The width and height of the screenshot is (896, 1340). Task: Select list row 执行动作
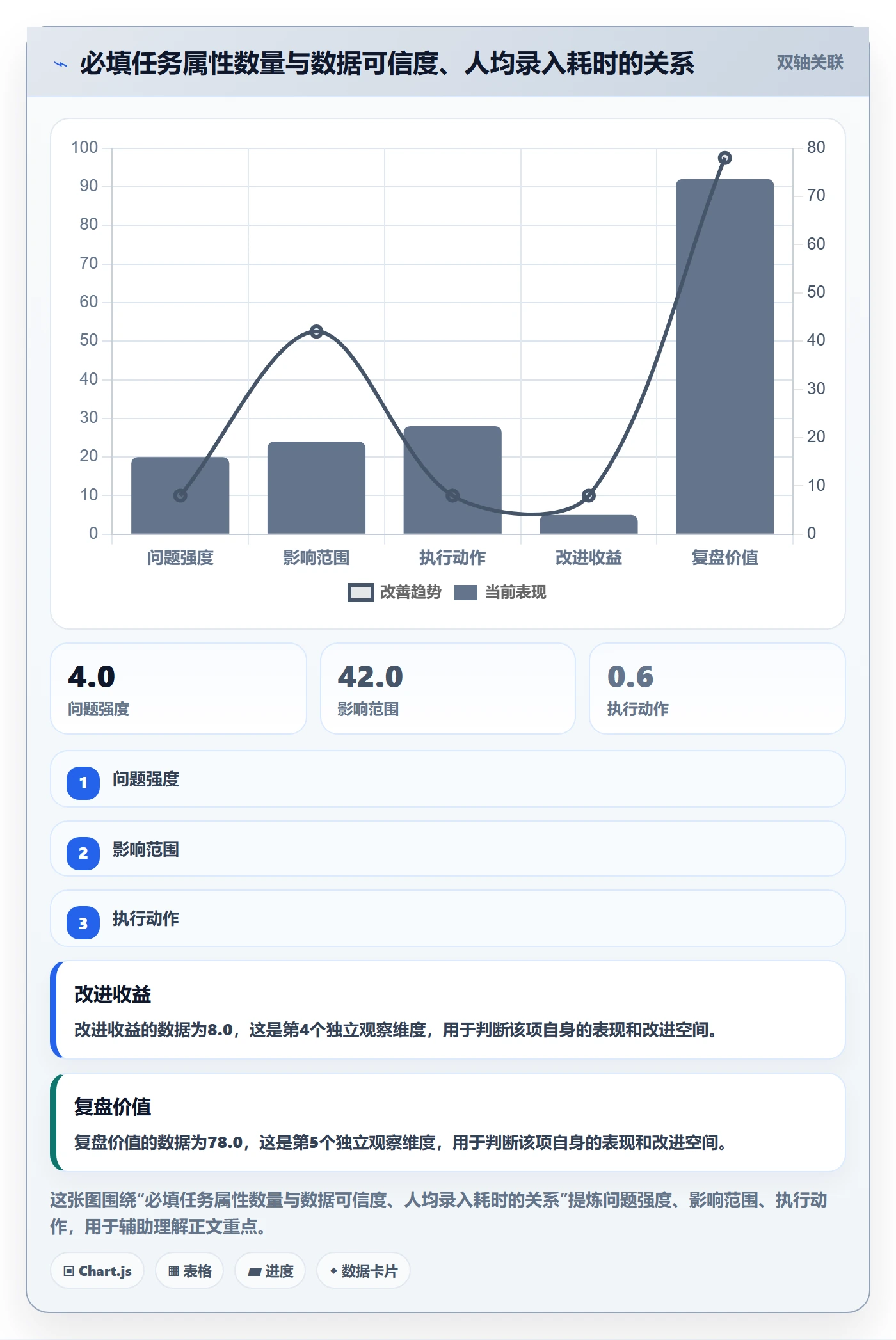[x=448, y=919]
